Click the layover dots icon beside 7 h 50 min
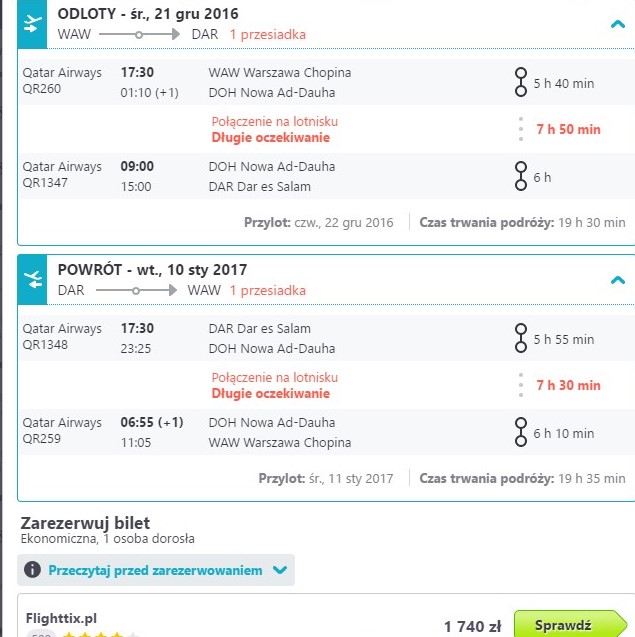 click(521, 129)
